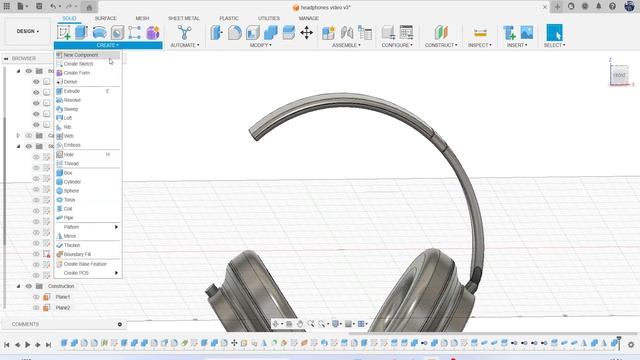Click the Move/Copy arrows icon
This screenshot has width=640, height=360.
[x=307, y=33]
